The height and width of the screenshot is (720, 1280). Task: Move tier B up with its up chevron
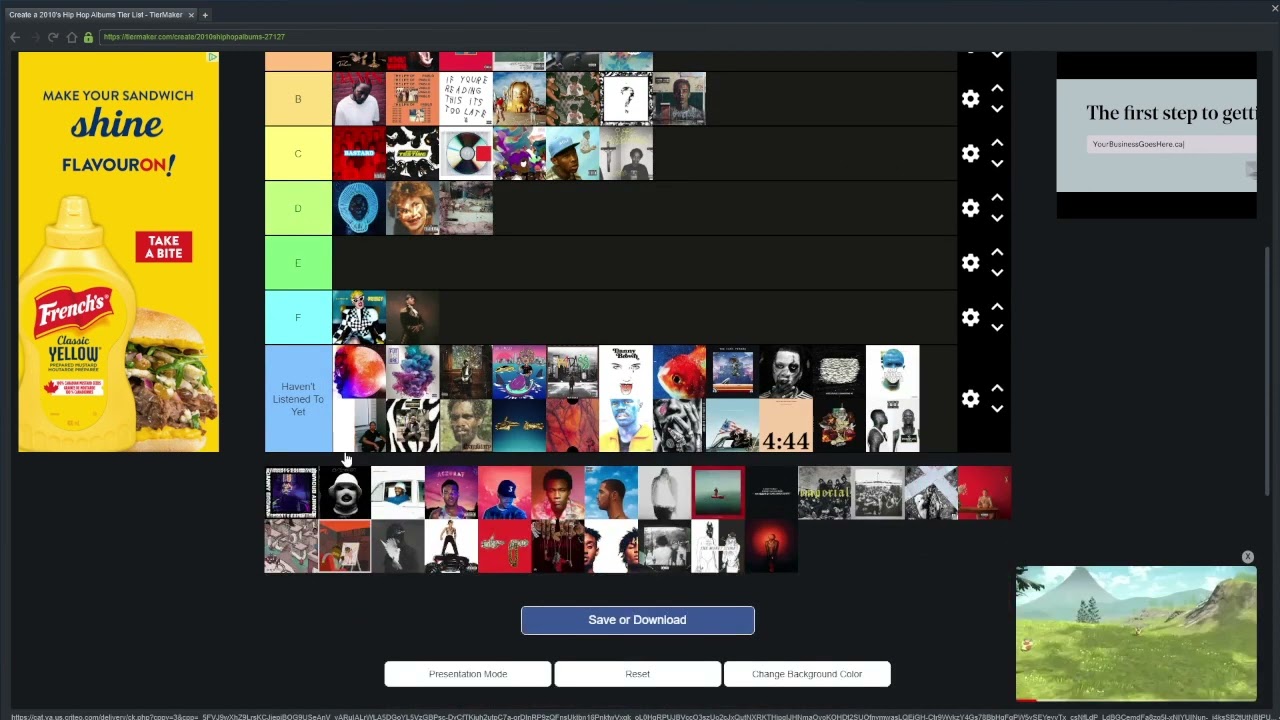point(997,88)
